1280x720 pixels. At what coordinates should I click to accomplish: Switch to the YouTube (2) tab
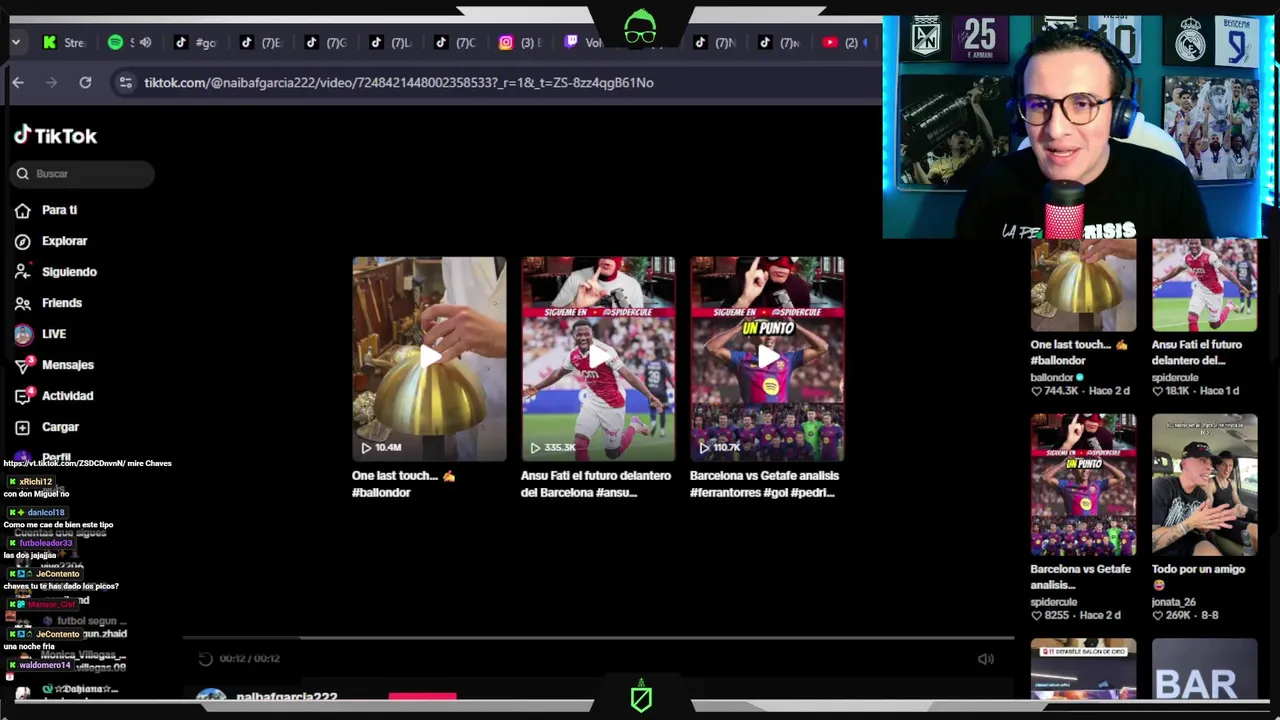click(845, 42)
